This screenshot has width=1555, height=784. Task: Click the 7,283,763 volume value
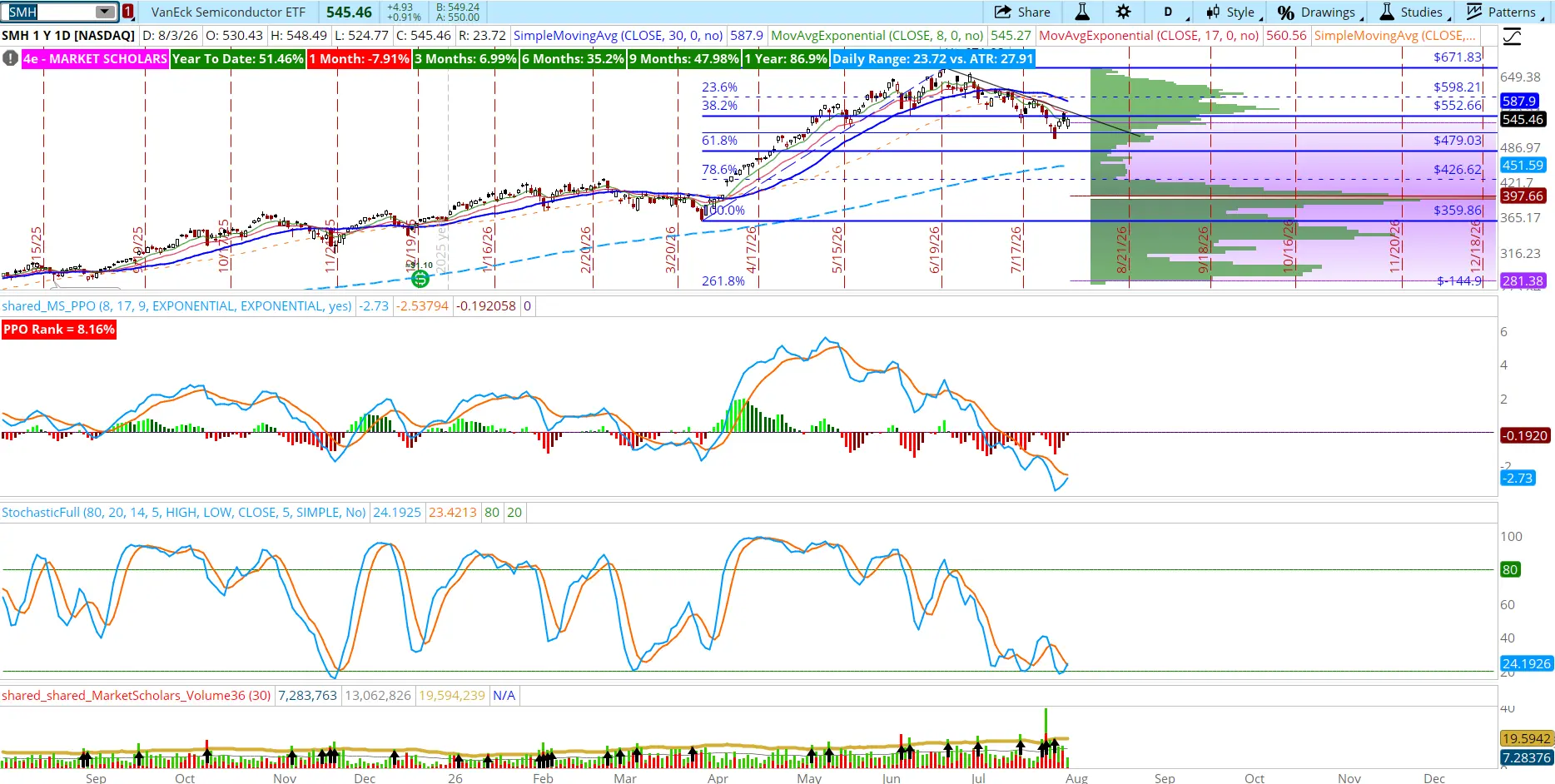point(307,696)
